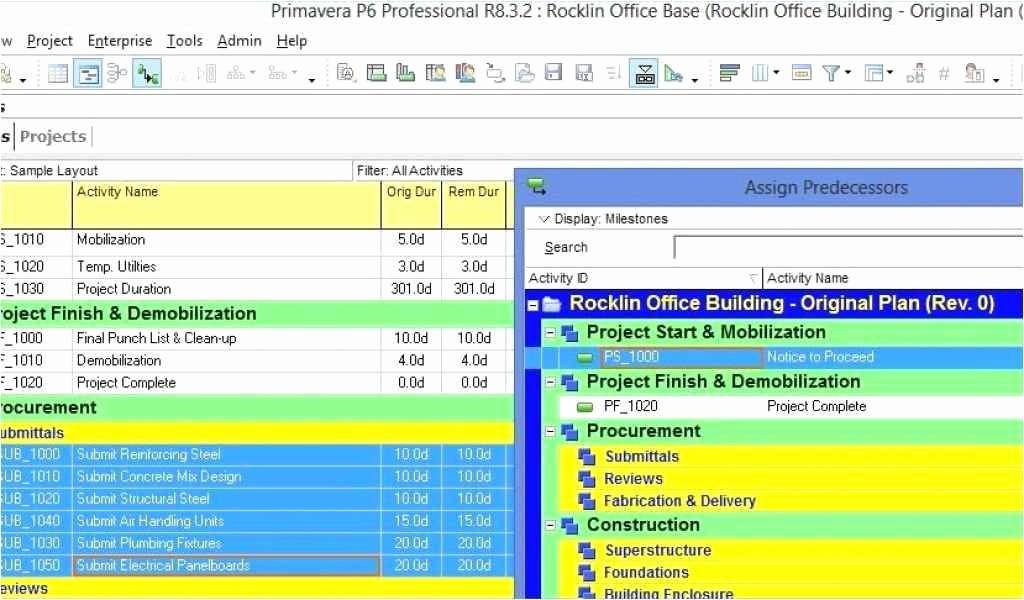
Task: Toggle the highlighted collapse-to toolbar button
Action: (643, 73)
